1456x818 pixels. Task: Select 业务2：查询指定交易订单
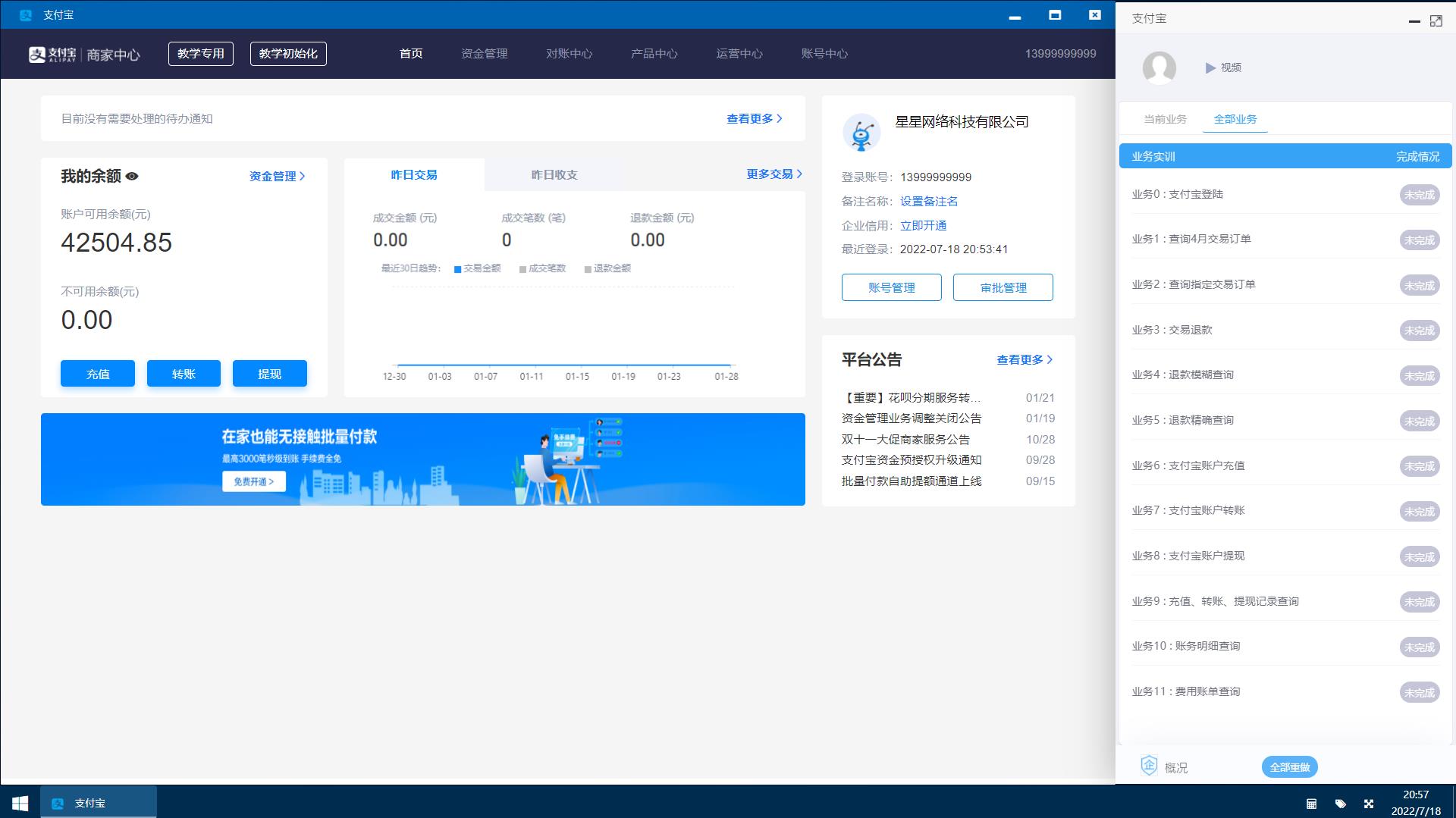click(x=1194, y=284)
